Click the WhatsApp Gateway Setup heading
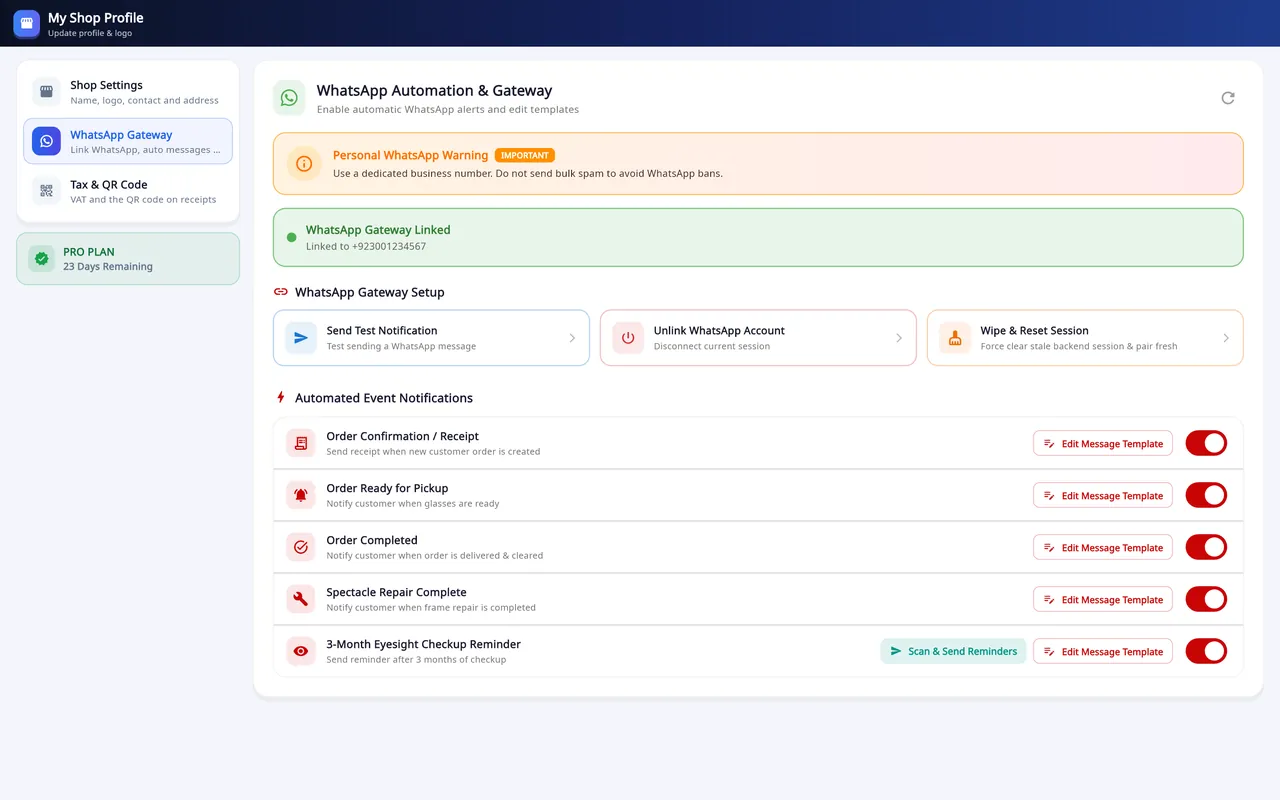The width and height of the screenshot is (1280, 800). [370, 292]
